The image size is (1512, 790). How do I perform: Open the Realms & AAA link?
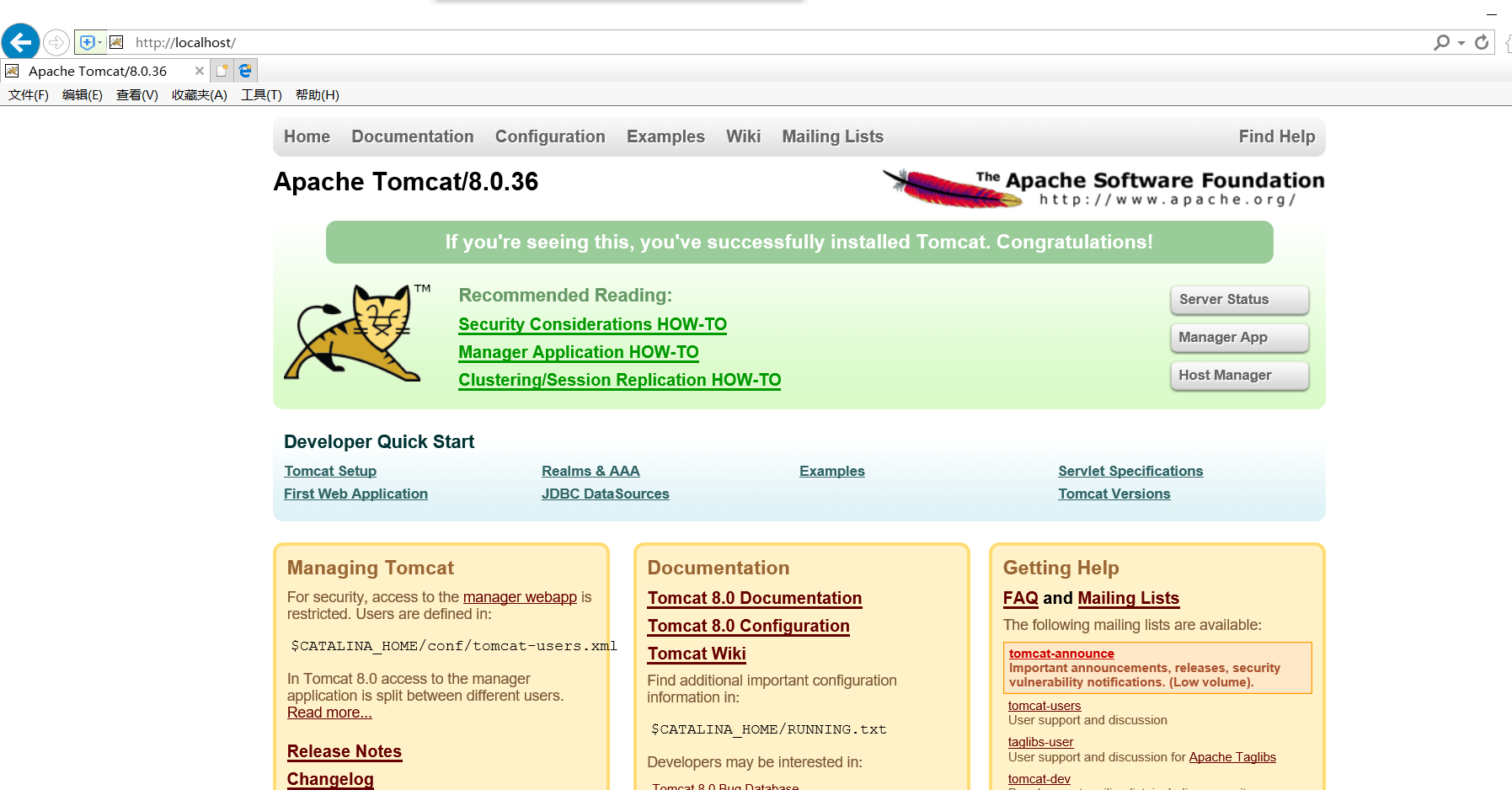pyautogui.click(x=590, y=471)
